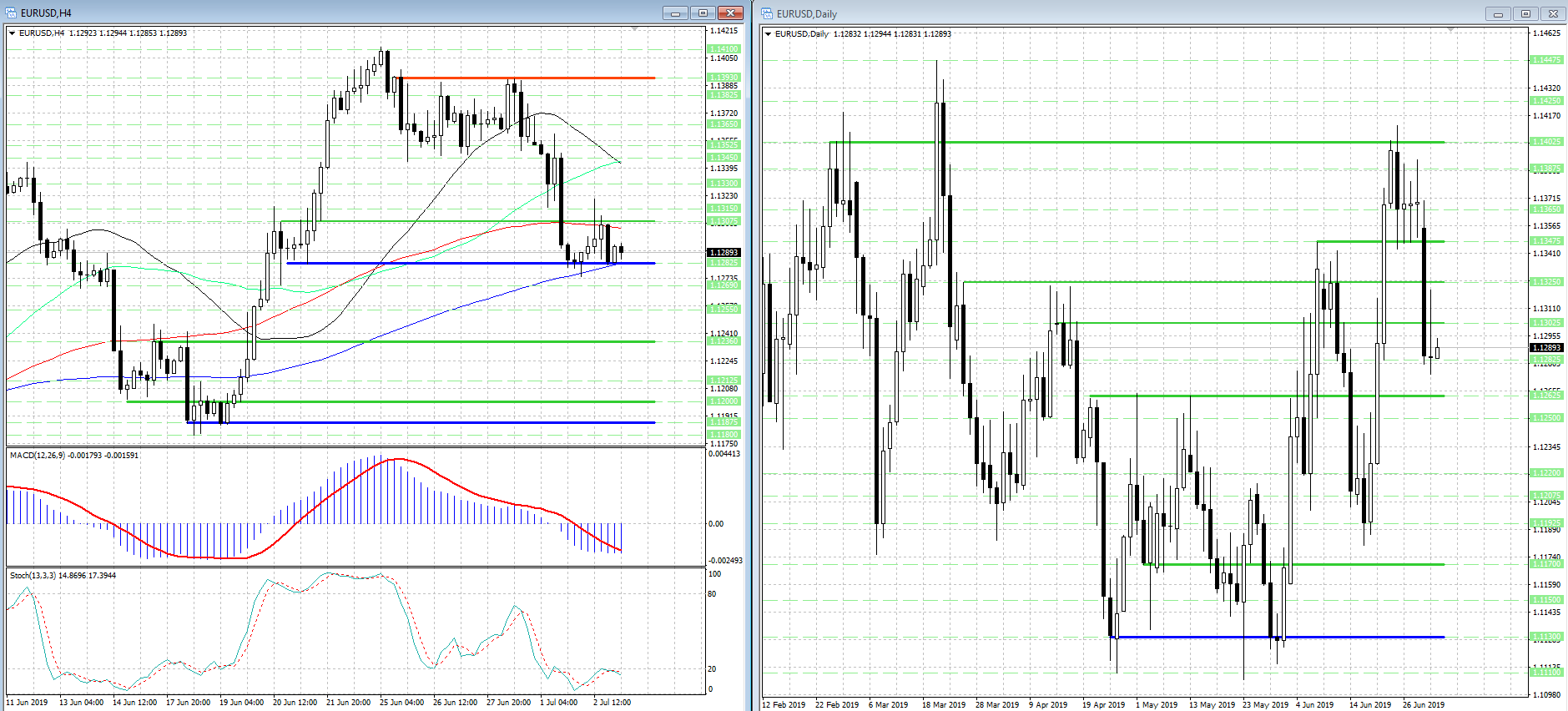Click the green 1.11700 level label on Daily scale
This screenshot has height=711, width=1568.
point(1546,564)
